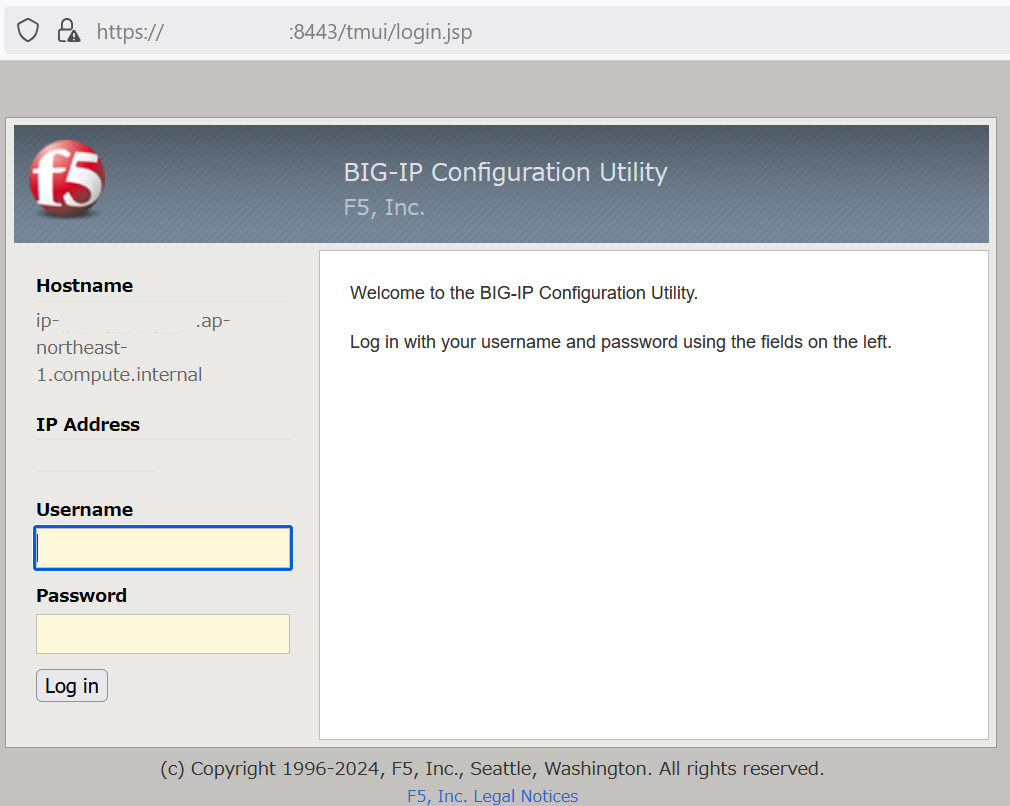Image resolution: width=1010 pixels, height=806 pixels.
Task: Click the Username field label
Action: 84,509
